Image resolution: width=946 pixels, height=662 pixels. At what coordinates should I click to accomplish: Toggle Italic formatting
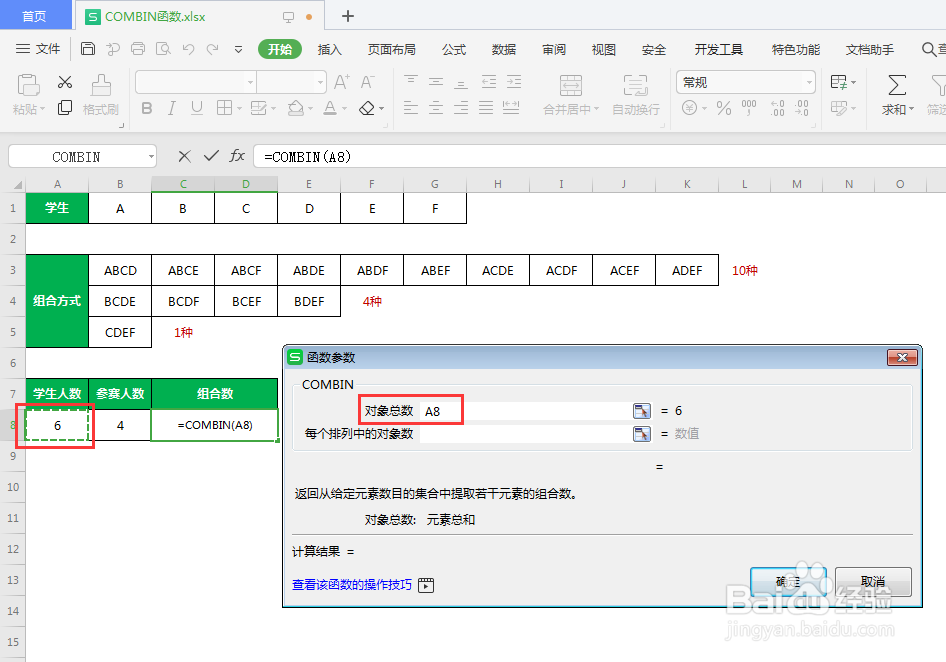click(172, 108)
